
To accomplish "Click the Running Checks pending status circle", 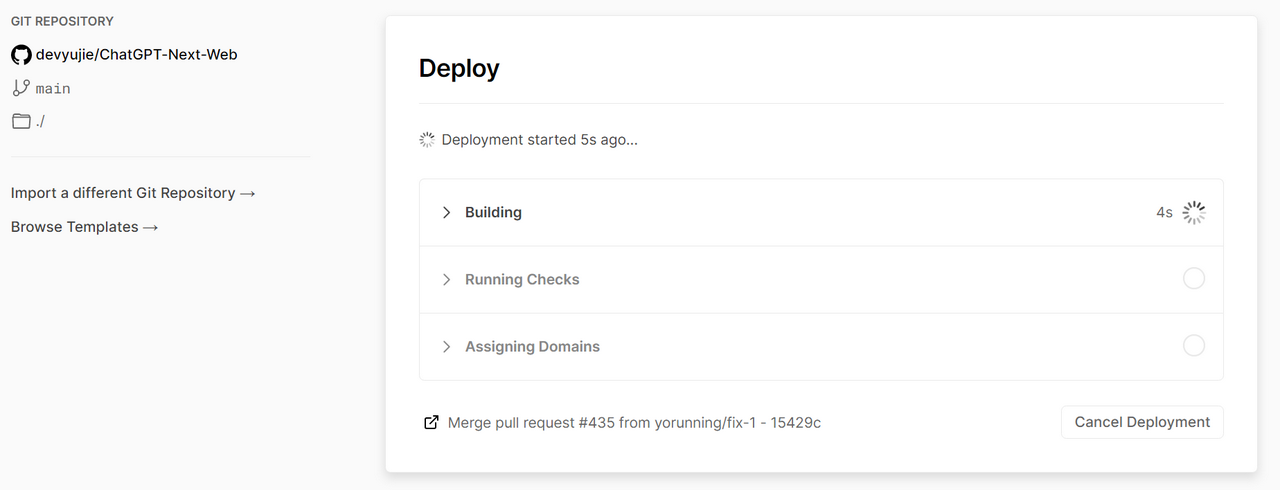I will coord(1194,279).
